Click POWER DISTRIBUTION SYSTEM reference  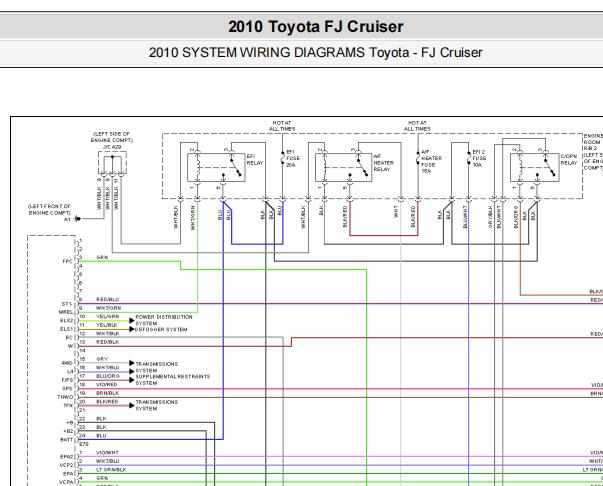164,320
